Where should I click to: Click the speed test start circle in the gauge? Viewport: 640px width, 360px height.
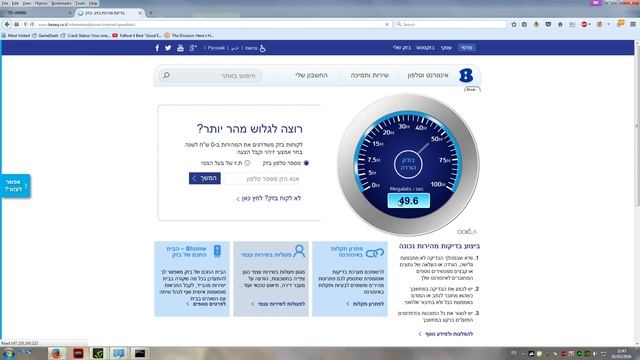(408, 164)
